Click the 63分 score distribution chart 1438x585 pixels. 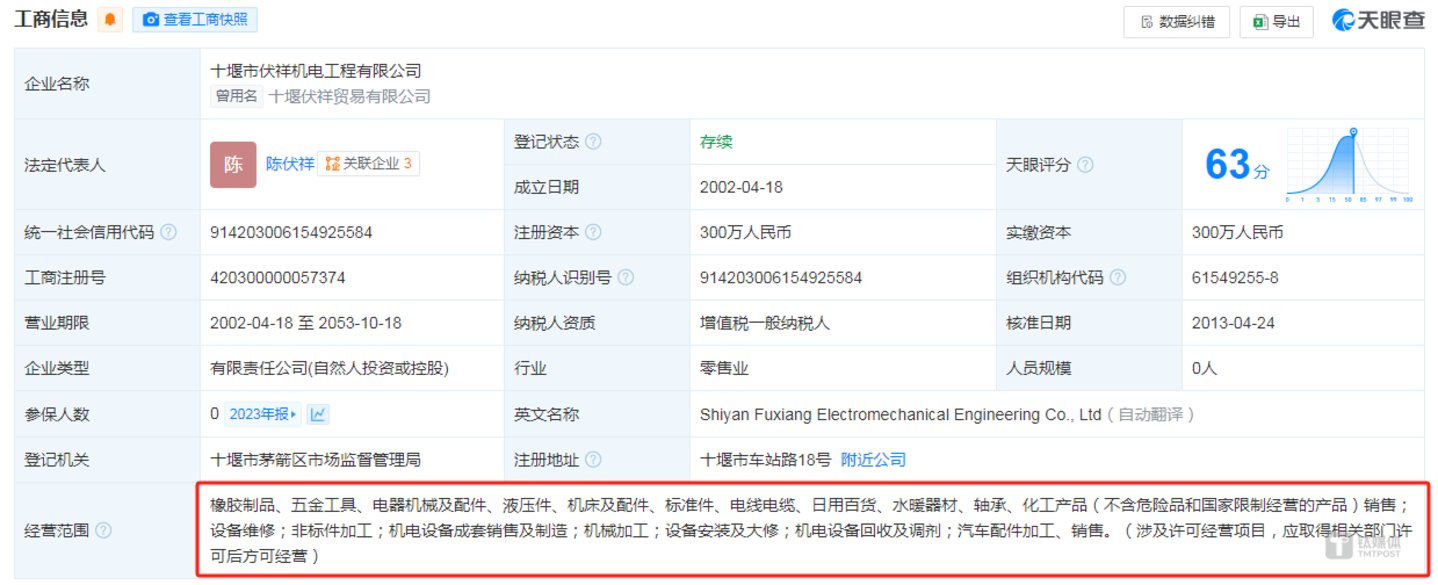tap(1348, 165)
